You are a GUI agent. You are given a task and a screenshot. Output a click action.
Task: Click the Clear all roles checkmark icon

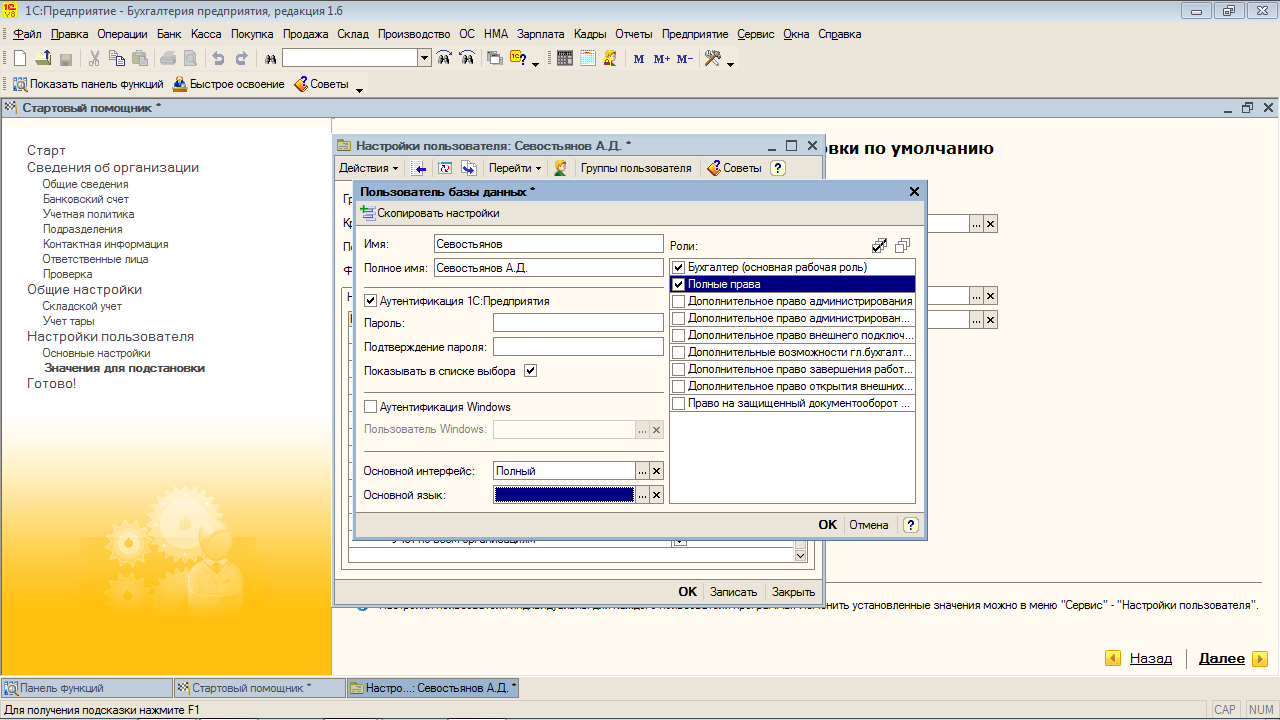coord(903,245)
